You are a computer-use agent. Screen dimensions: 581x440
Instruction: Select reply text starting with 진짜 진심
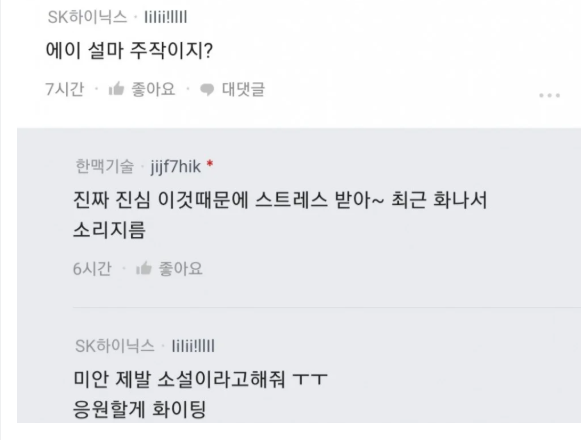[280, 215]
